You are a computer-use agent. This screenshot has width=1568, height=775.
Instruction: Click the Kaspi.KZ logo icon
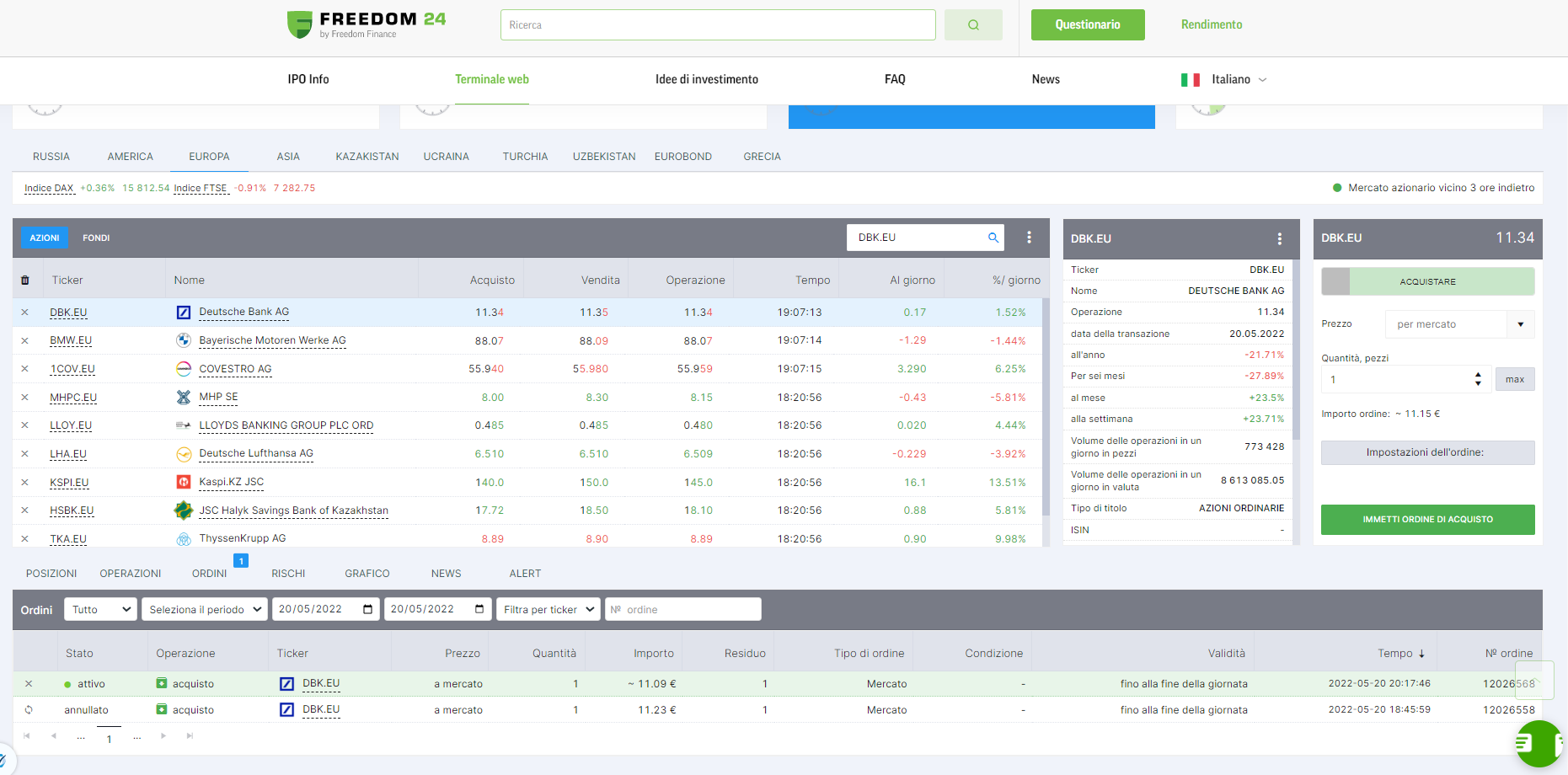(184, 482)
